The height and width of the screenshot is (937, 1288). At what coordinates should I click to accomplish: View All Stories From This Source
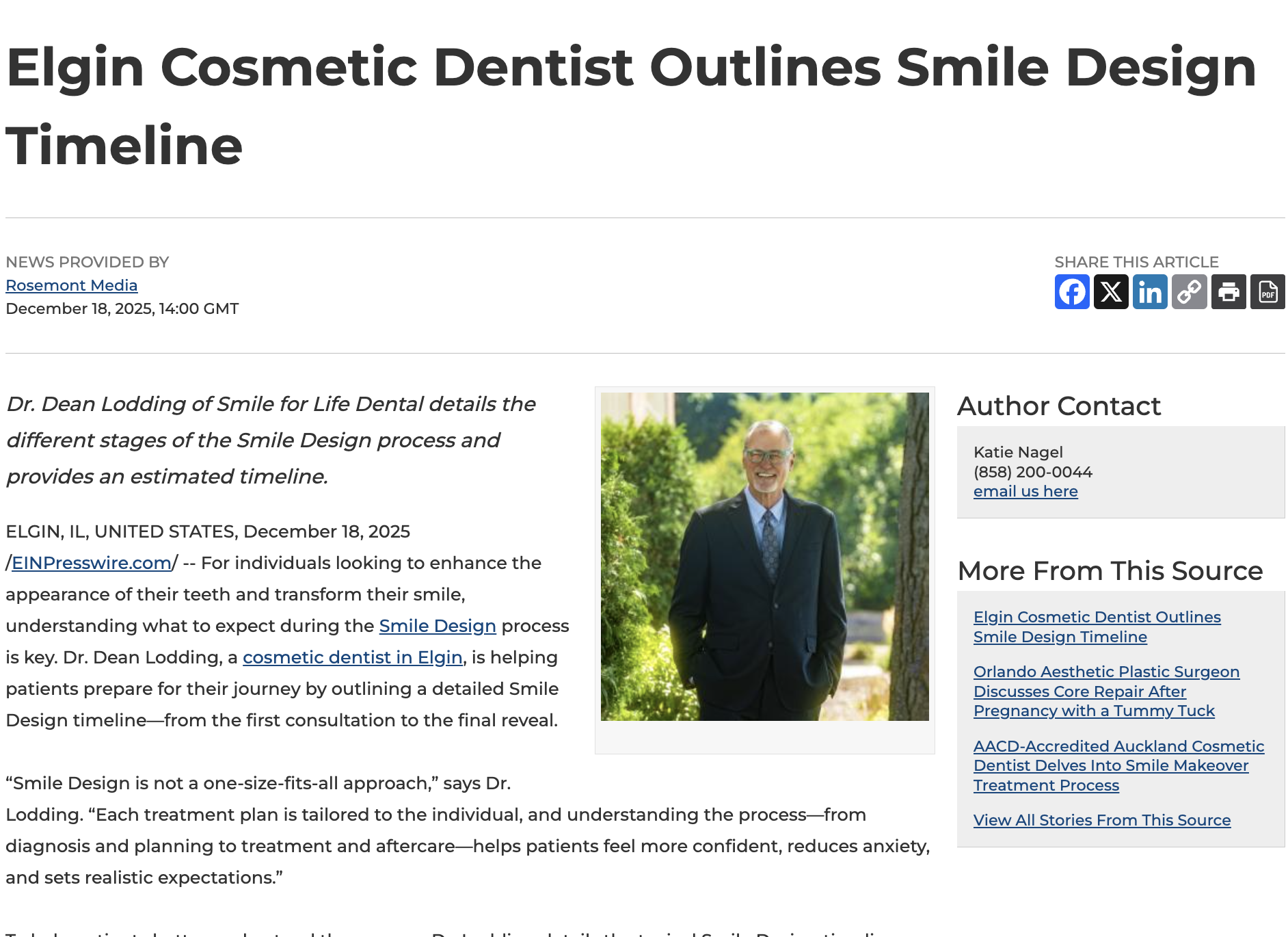[x=1101, y=819]
